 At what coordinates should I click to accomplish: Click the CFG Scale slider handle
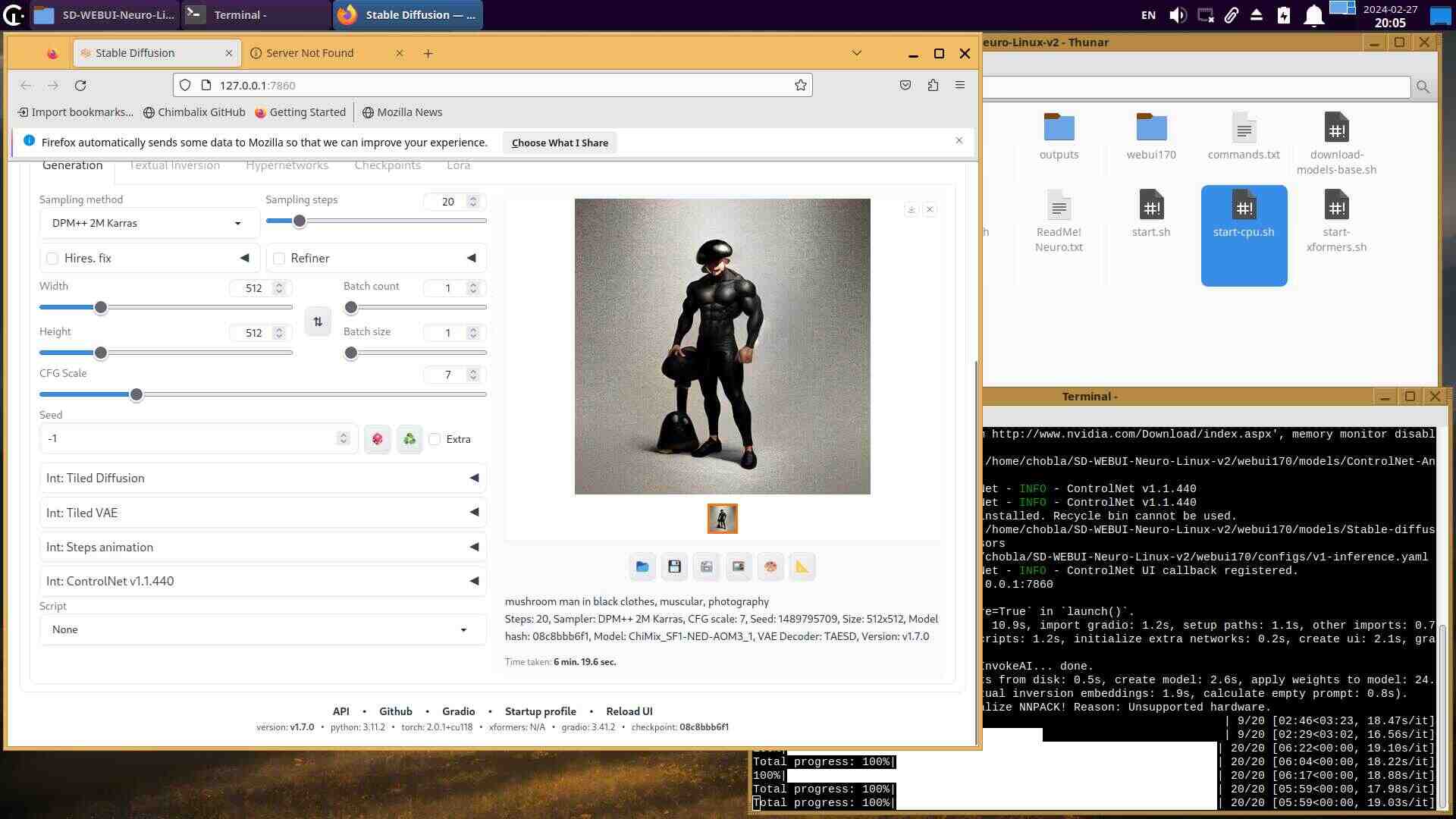[x=136, y=394]
